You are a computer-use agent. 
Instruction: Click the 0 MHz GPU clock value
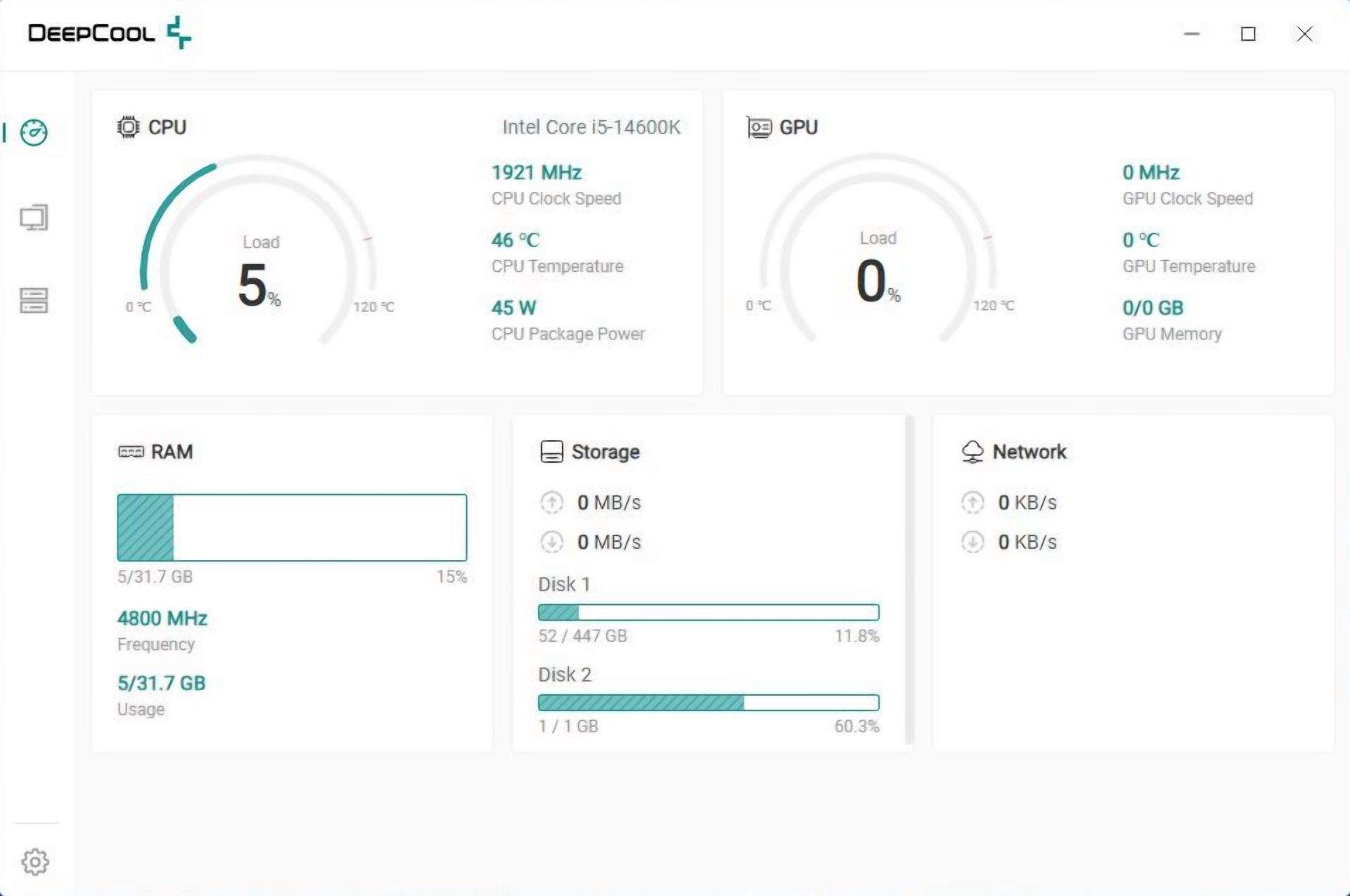(x=1151, y=172)
